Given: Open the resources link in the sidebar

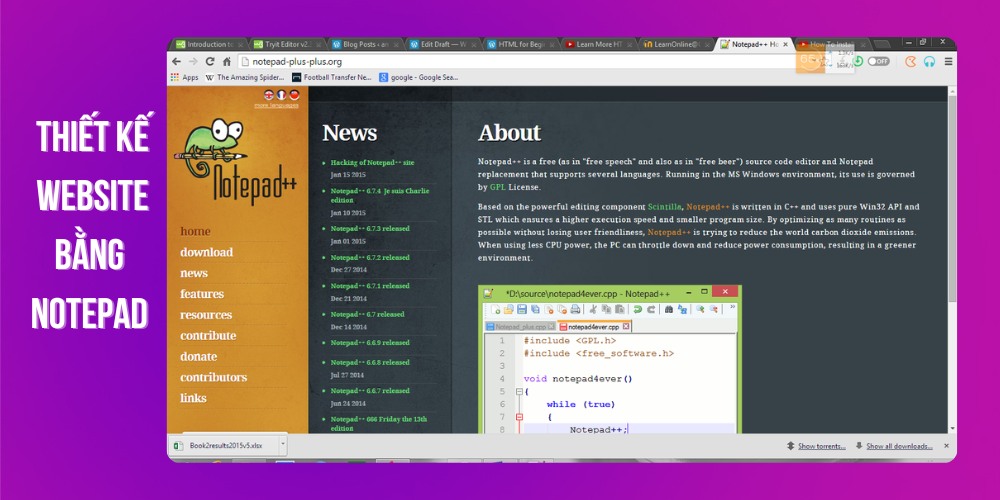Looking at the screenshot, I should [x=206, y=315].
